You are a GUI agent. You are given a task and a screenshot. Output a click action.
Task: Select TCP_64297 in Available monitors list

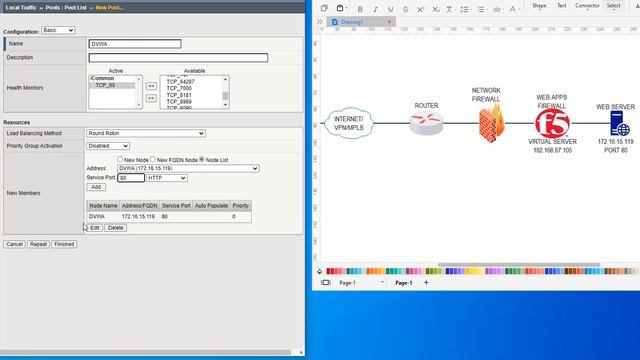(x=180, y=82)
